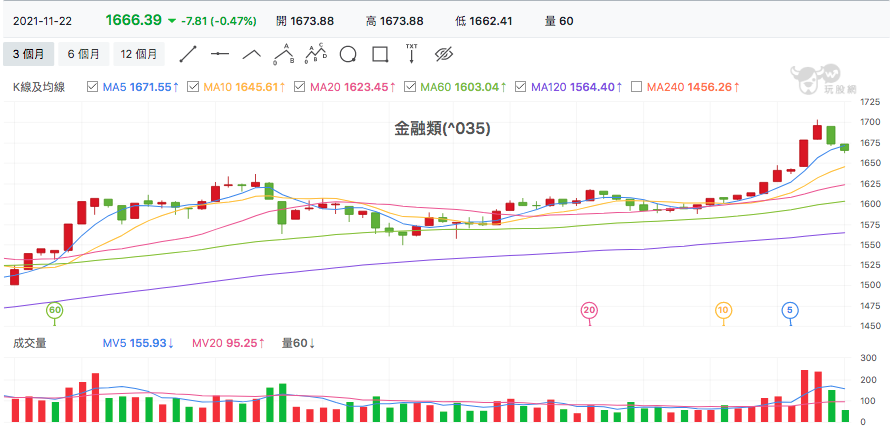Toggle hide drawings eye-slash icon
The height and width of the screenshot is (428, 894).
point(443,54)
